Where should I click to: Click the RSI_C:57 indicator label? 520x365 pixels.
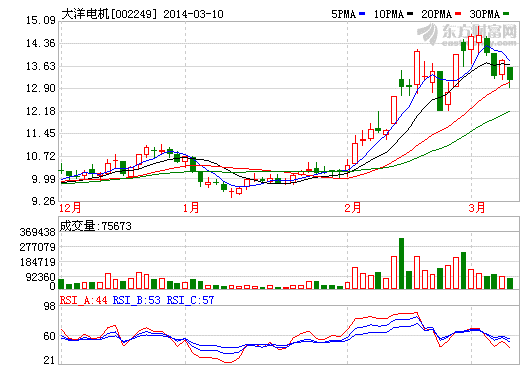pyautogui.click(x=190, y=300)
